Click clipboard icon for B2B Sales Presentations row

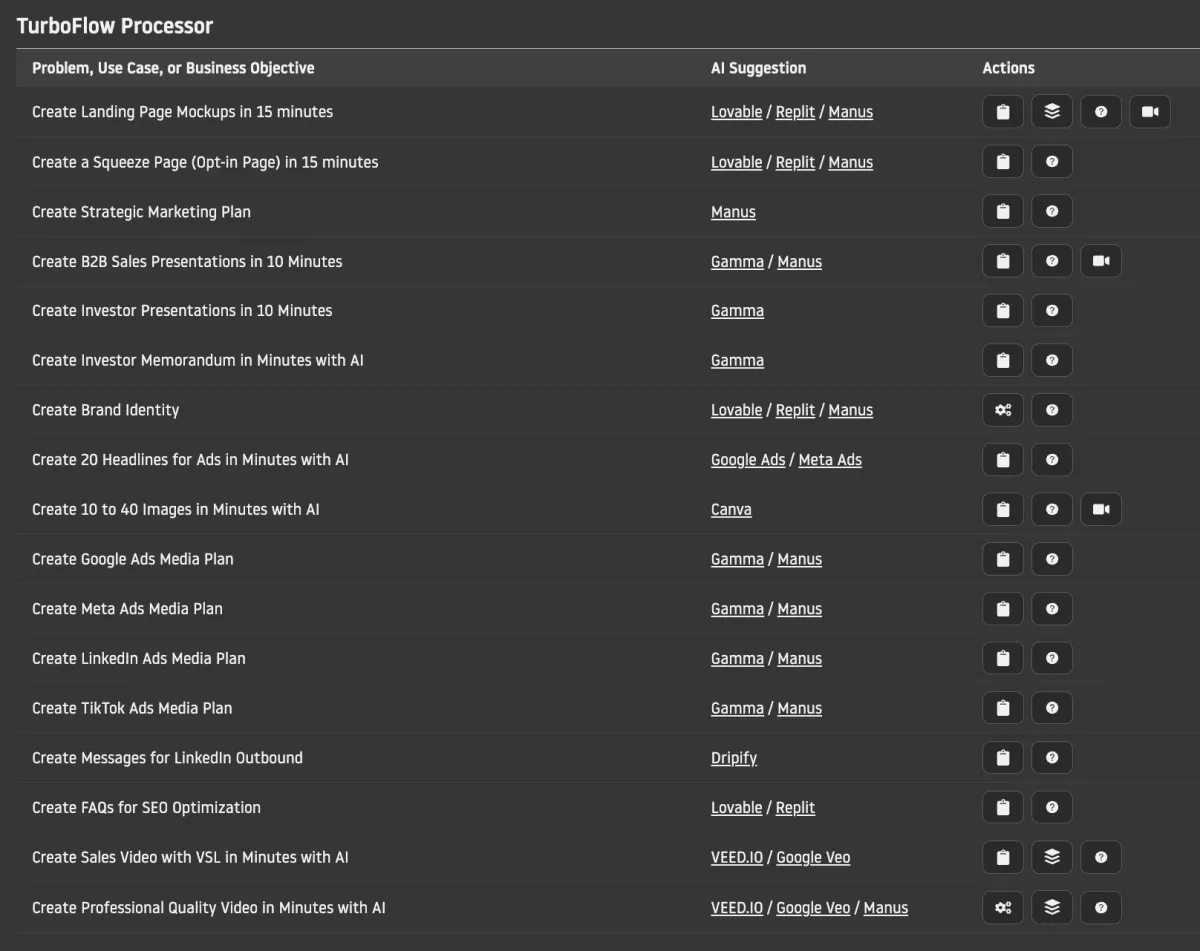pos(1003,261)
